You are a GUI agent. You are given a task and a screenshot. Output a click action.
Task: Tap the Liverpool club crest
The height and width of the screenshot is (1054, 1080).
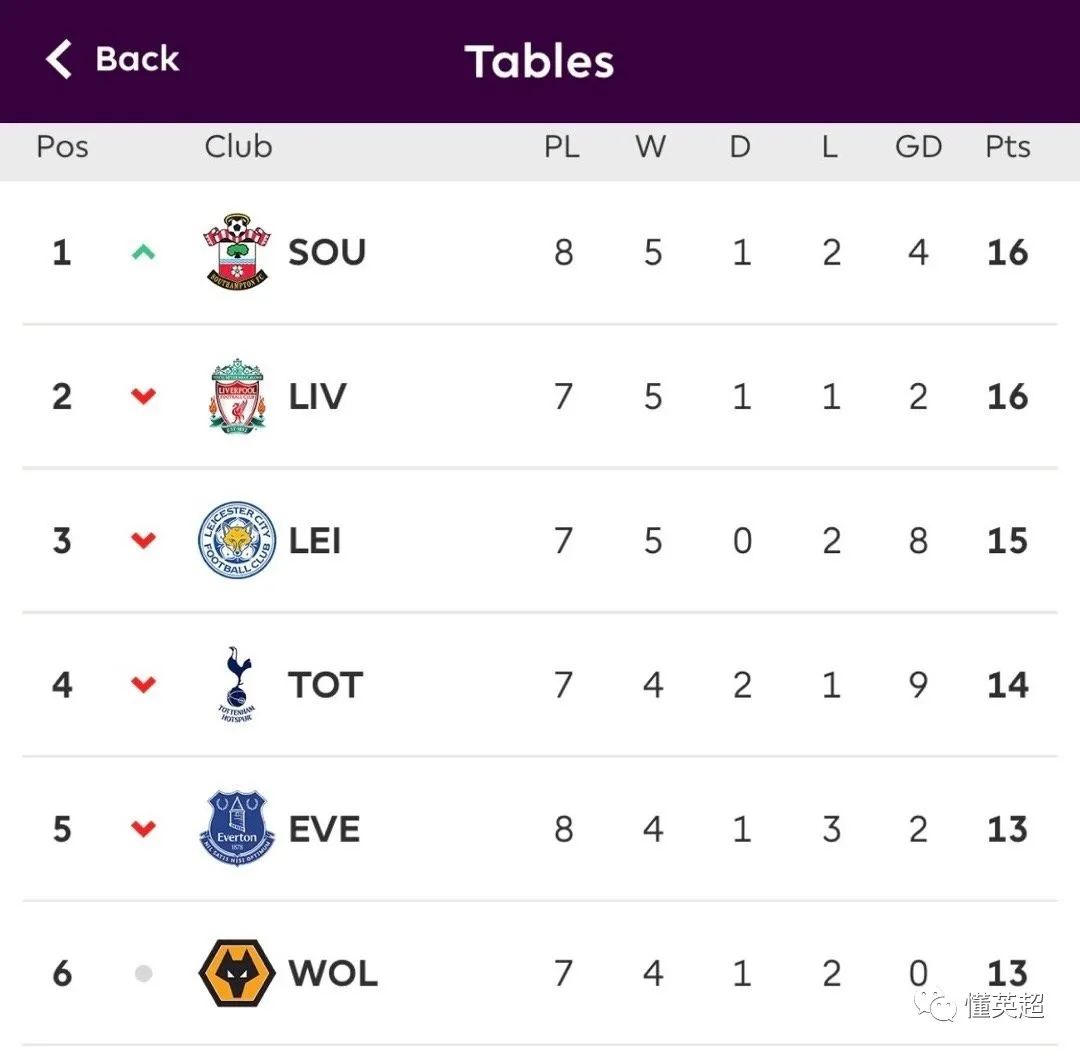click(x=237, y=396)
